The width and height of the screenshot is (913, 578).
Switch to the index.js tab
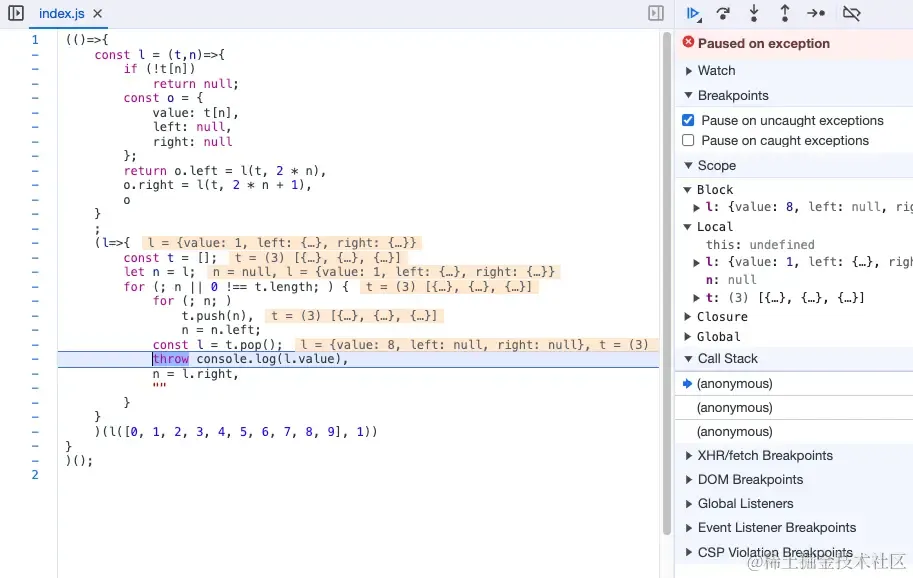[x=61, y=13]
